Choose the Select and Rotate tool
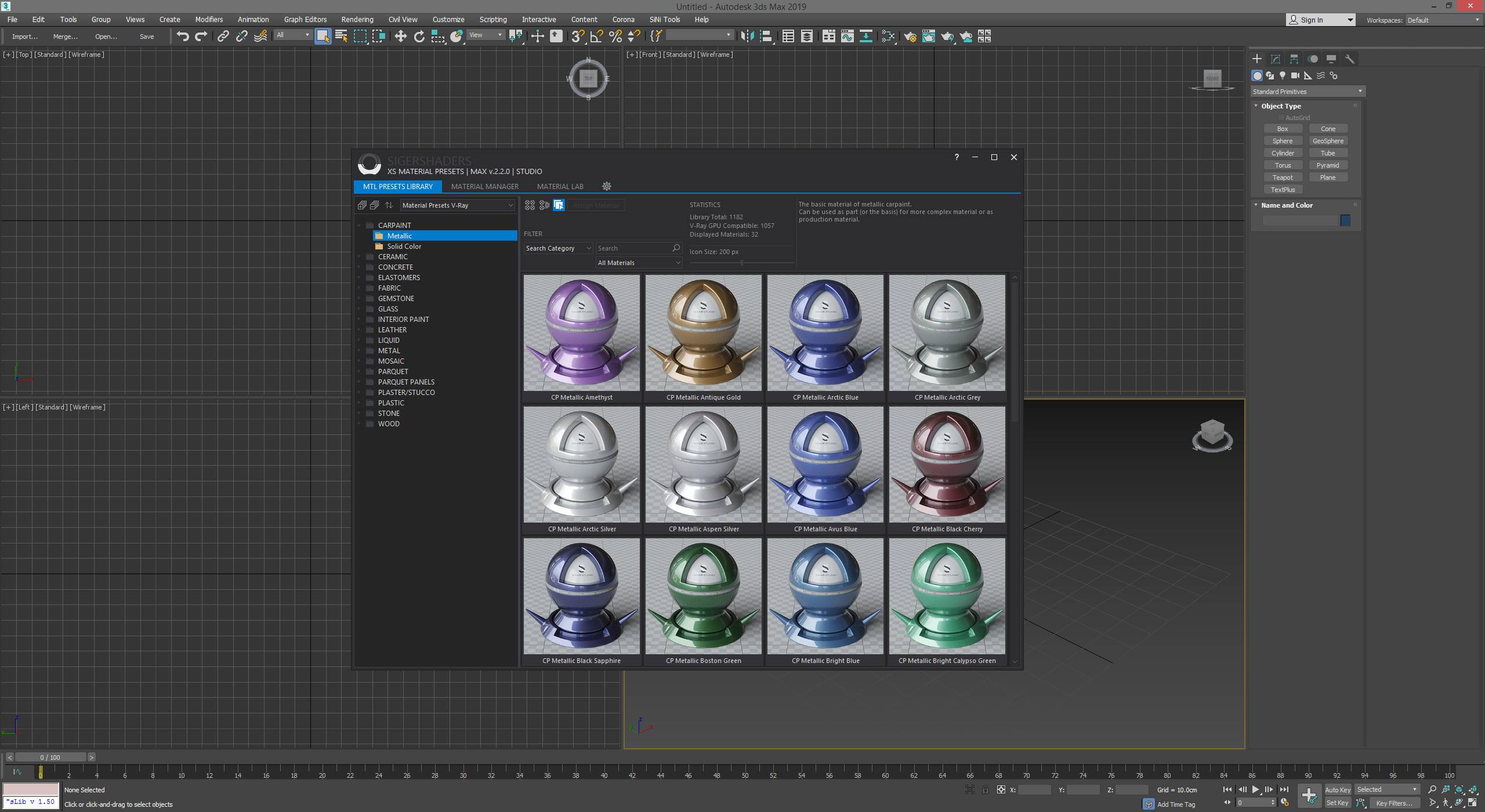Viewport: 1485px width, 812px height. tap(419, 37)
